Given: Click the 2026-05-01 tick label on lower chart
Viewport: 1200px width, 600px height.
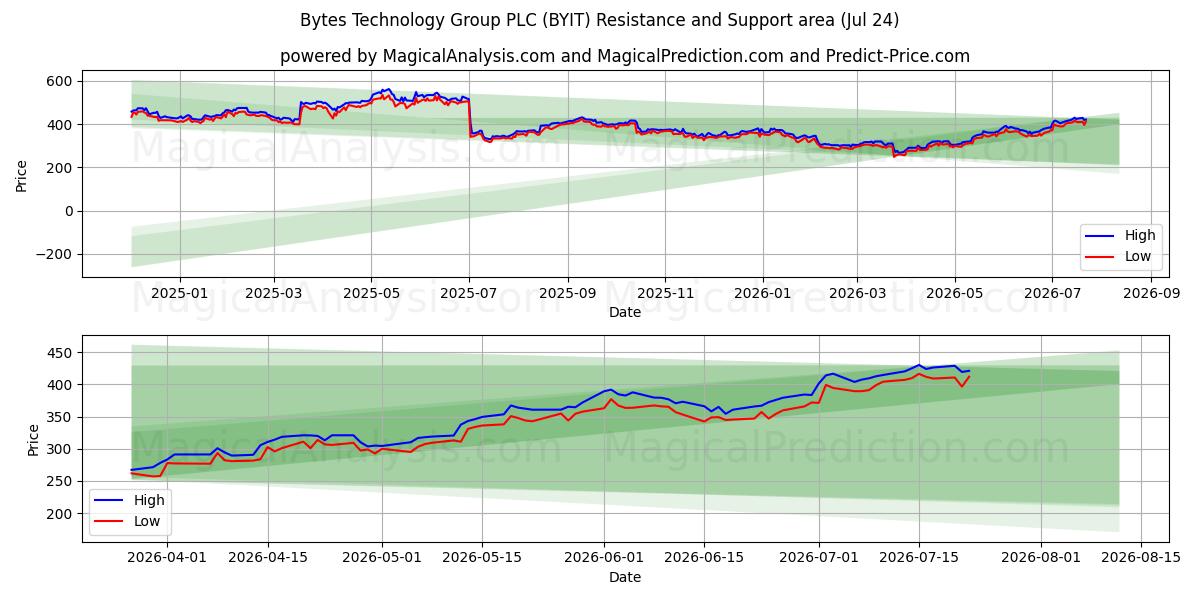Looking at the screenshot, I should tap(382, 558).
